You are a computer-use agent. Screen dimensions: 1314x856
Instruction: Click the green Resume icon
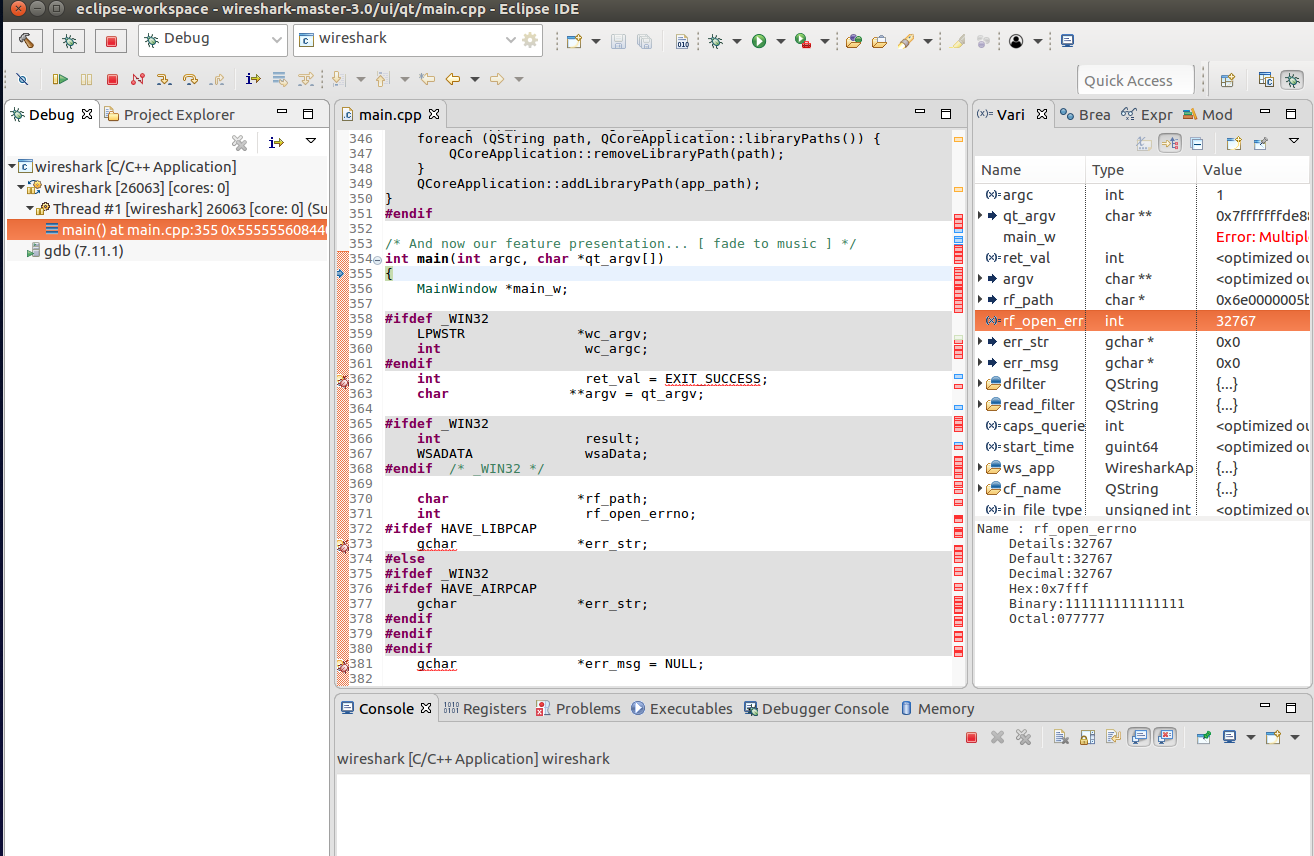[x=61, y=79]
